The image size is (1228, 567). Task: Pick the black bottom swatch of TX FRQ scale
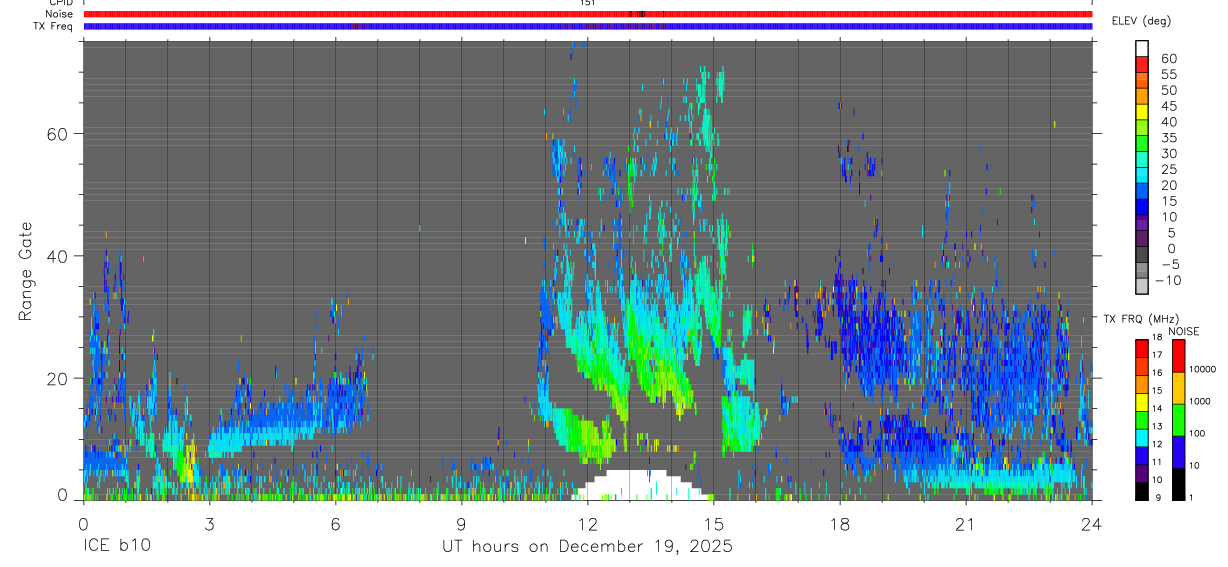pos(1142,491)
